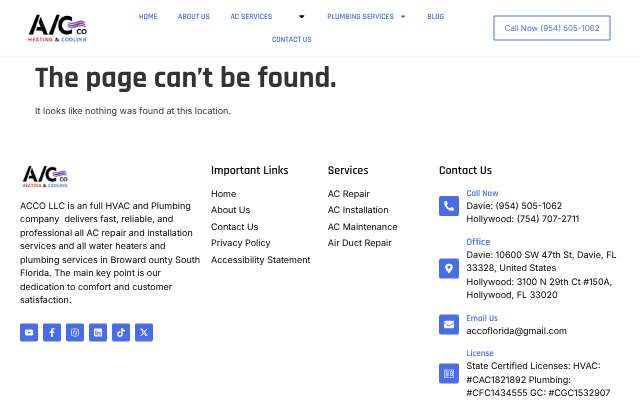Open the Accessibility Statement footer link

click(260, 260)
